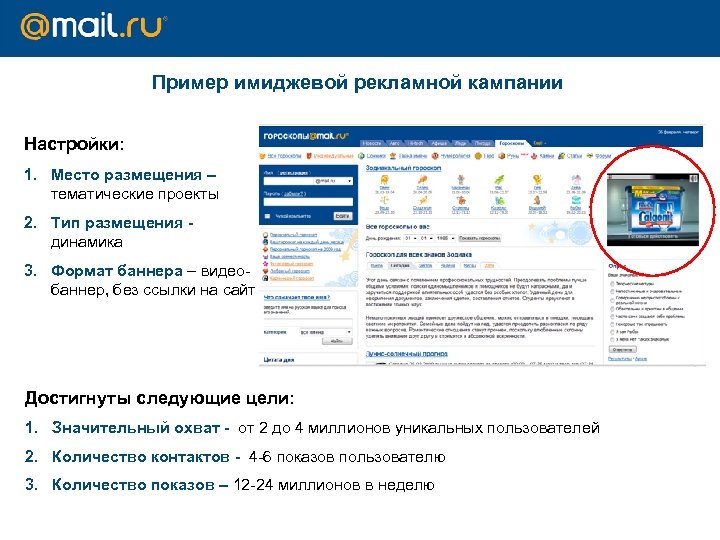Open the Cancer (Рак) zodiac icon
This screenshot has height=540, width=720.
(499, 180)
